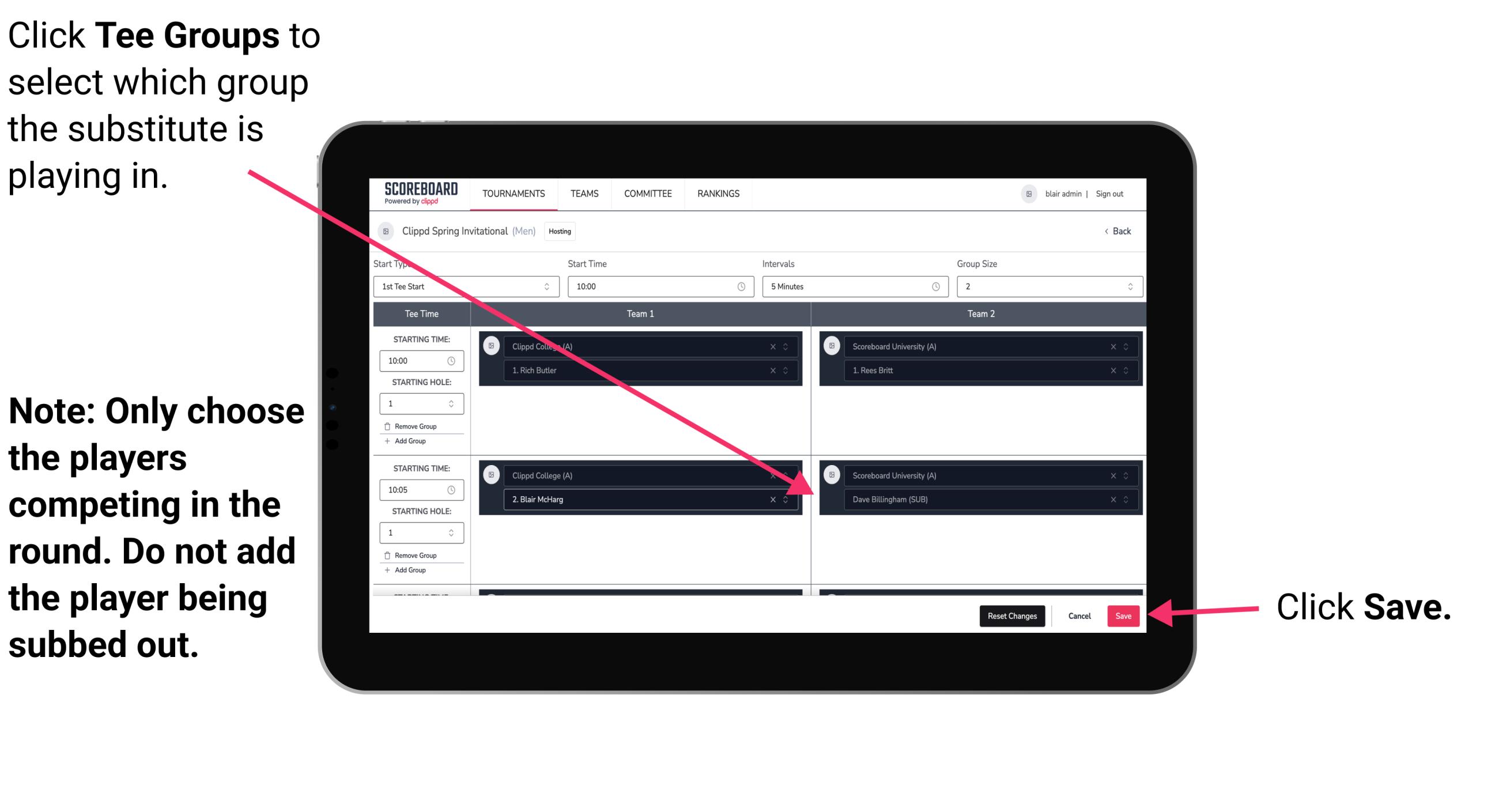The image size is (1510, 812).
Task: Click the Reset Changes button
Action: pos(1009,615)
